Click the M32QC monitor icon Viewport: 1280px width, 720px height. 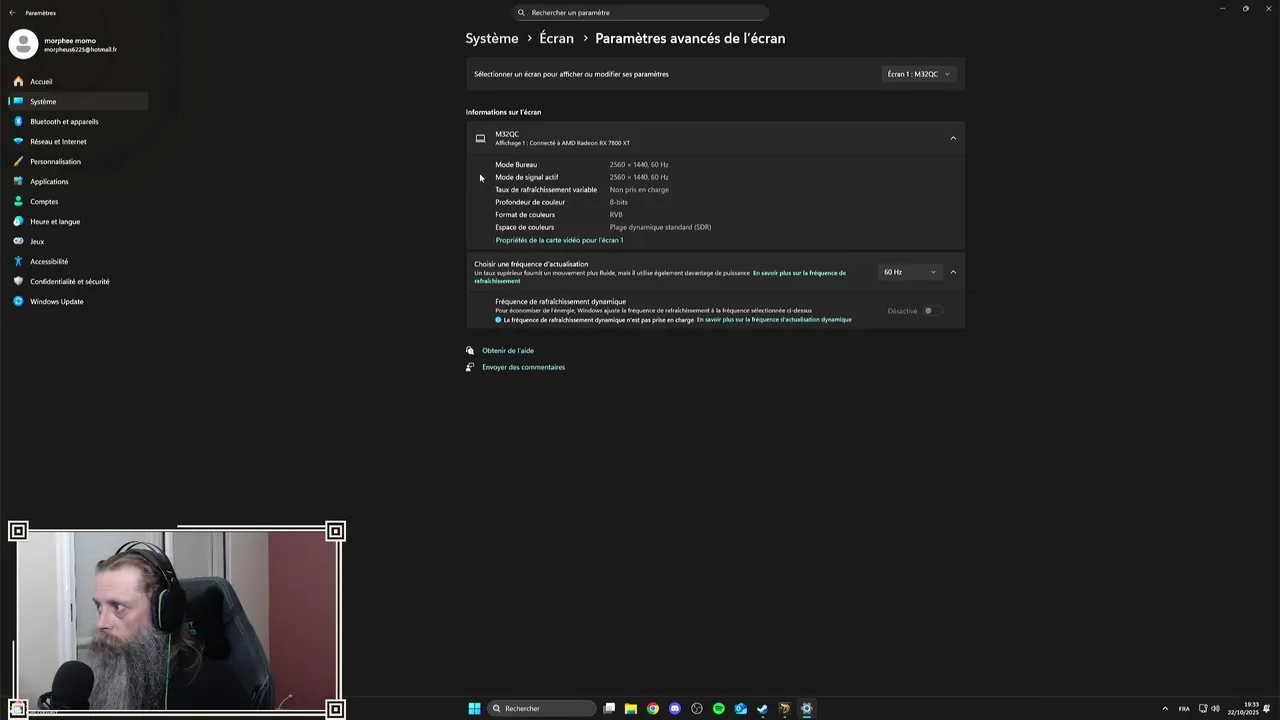pos(480,138)
